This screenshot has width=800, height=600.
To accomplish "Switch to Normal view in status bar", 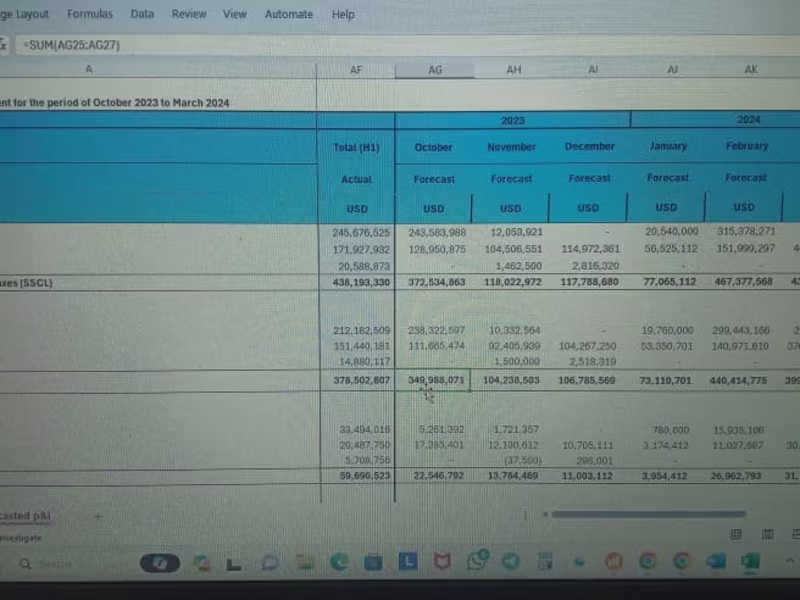I will coord(736,534).
